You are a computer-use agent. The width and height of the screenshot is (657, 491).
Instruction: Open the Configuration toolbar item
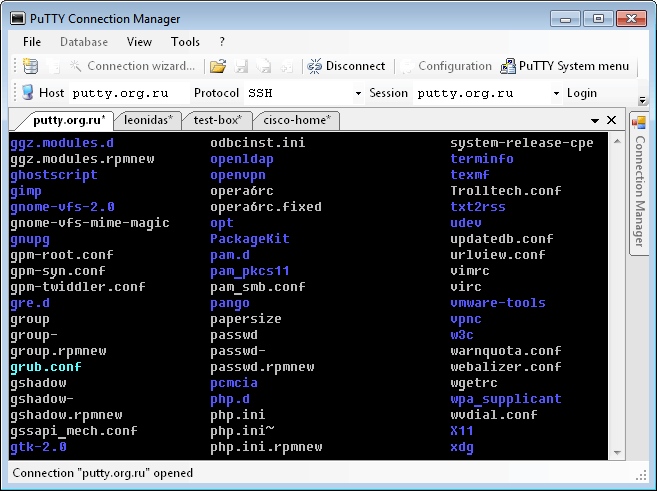click(446, 66)
